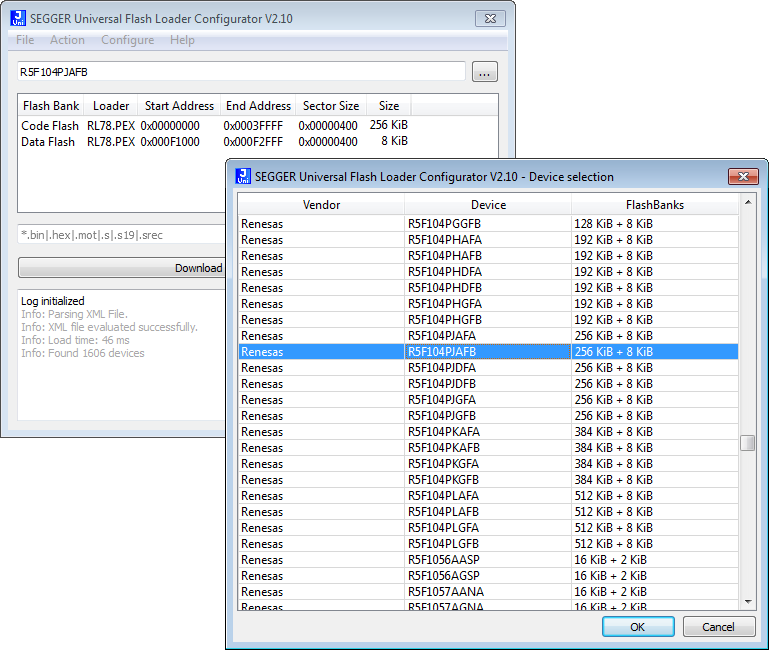Select device R5F104PHDFB
769x650 pixels.
tap(488, 288)
